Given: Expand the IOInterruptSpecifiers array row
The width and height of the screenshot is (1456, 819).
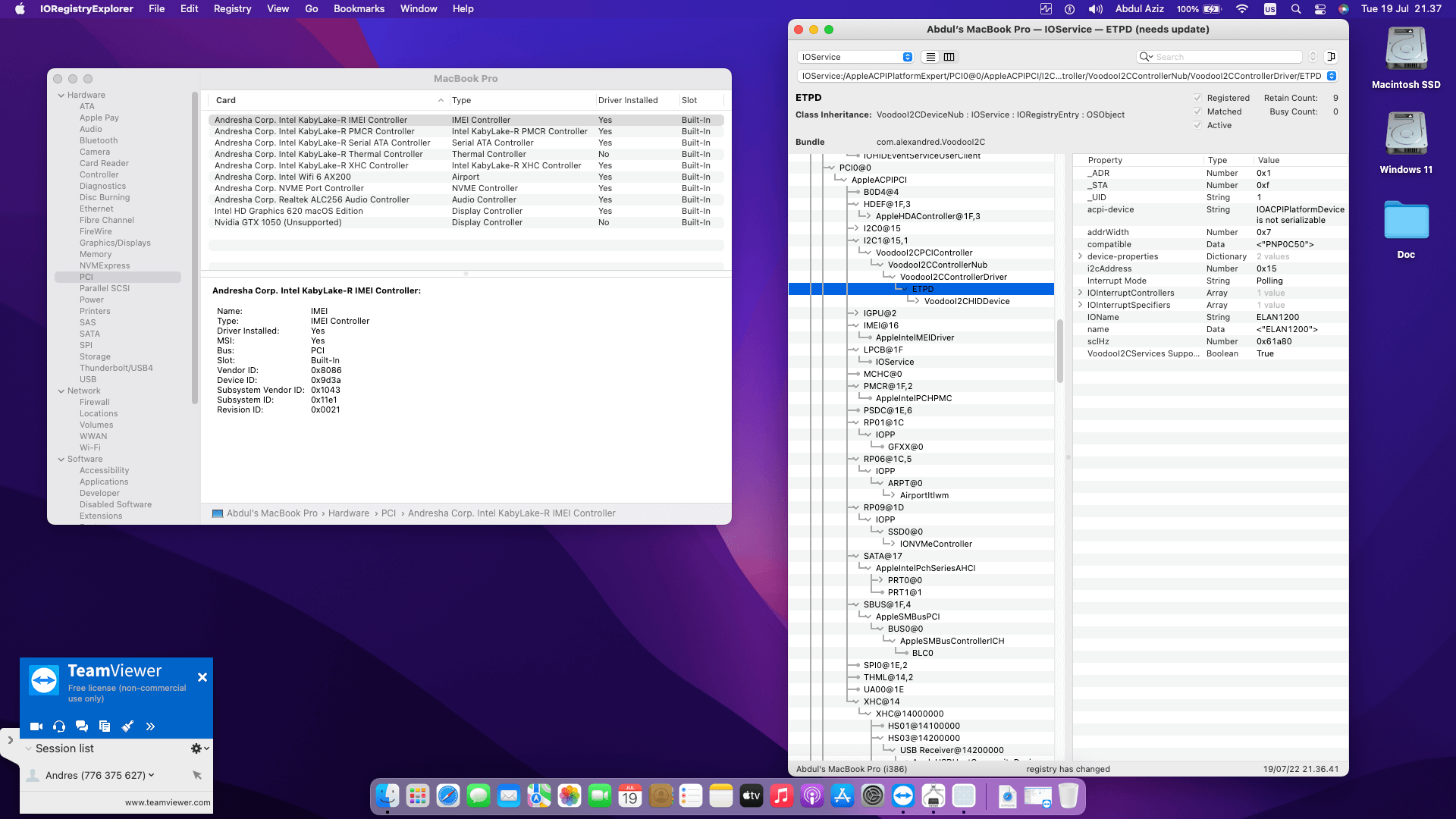Looking at the screenshot, I should [1080, 305].
